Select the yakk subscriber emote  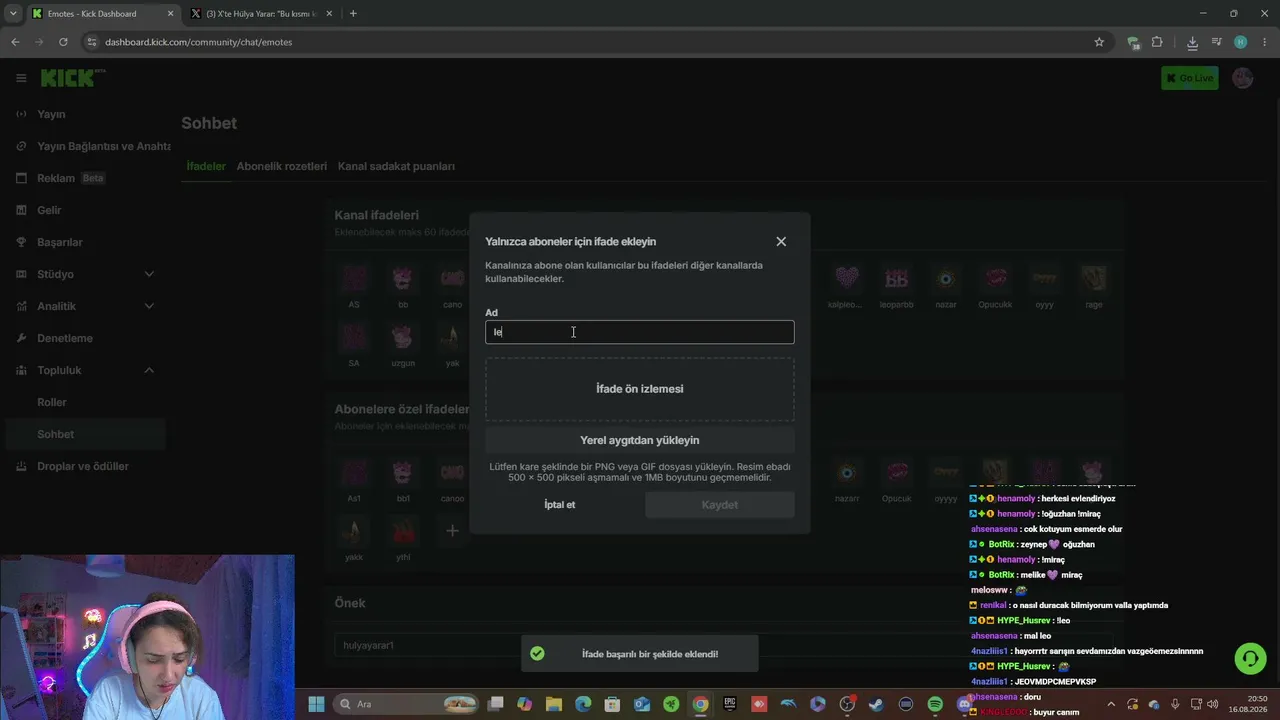354,531
